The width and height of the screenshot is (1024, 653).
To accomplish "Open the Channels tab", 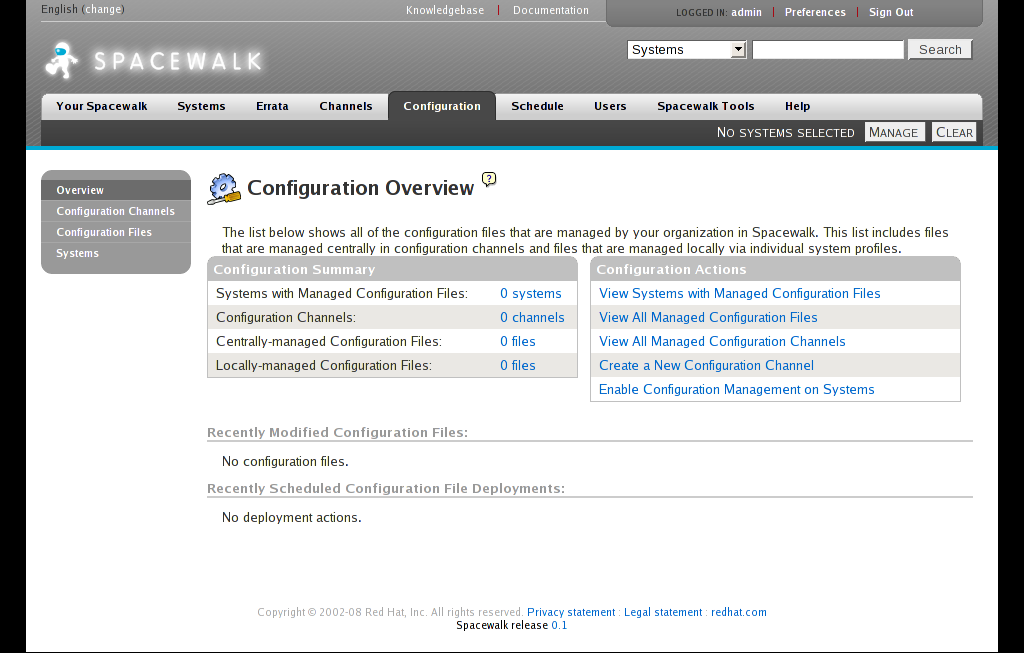I will (345, 106).
